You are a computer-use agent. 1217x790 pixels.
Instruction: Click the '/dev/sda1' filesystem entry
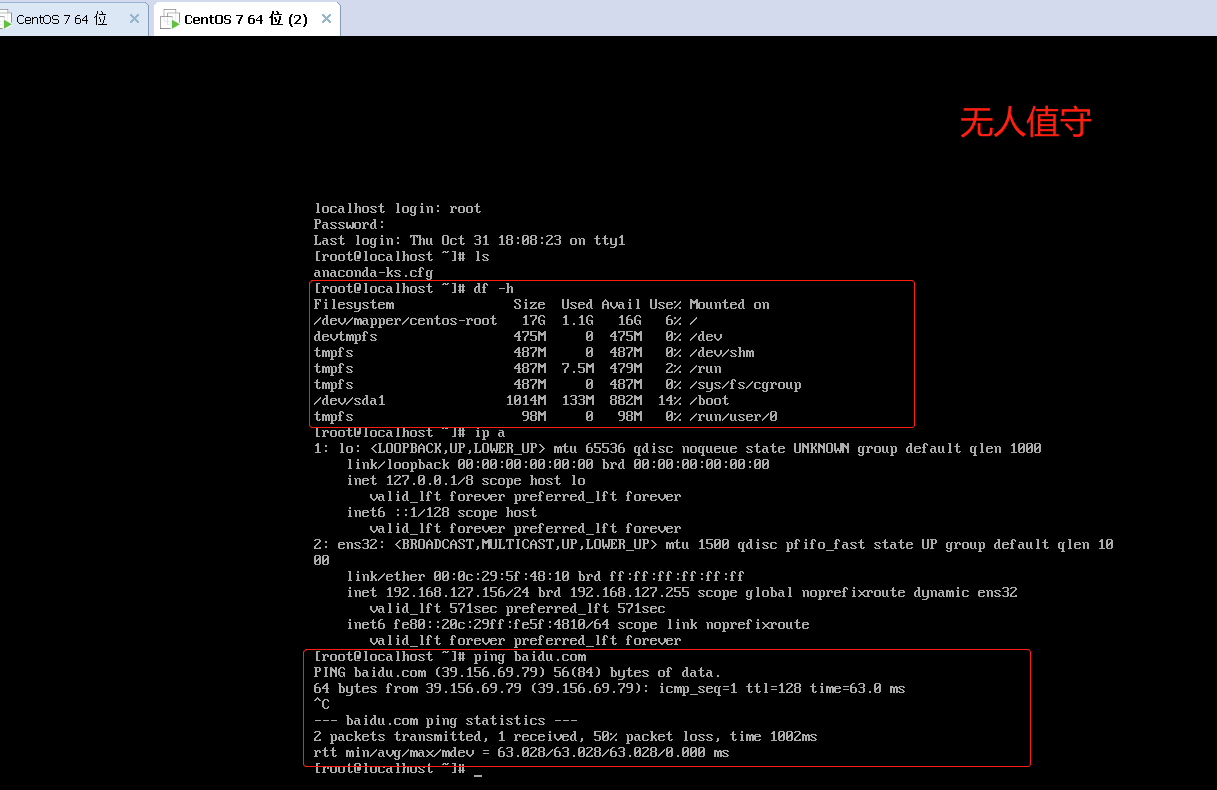pos(349,400)
